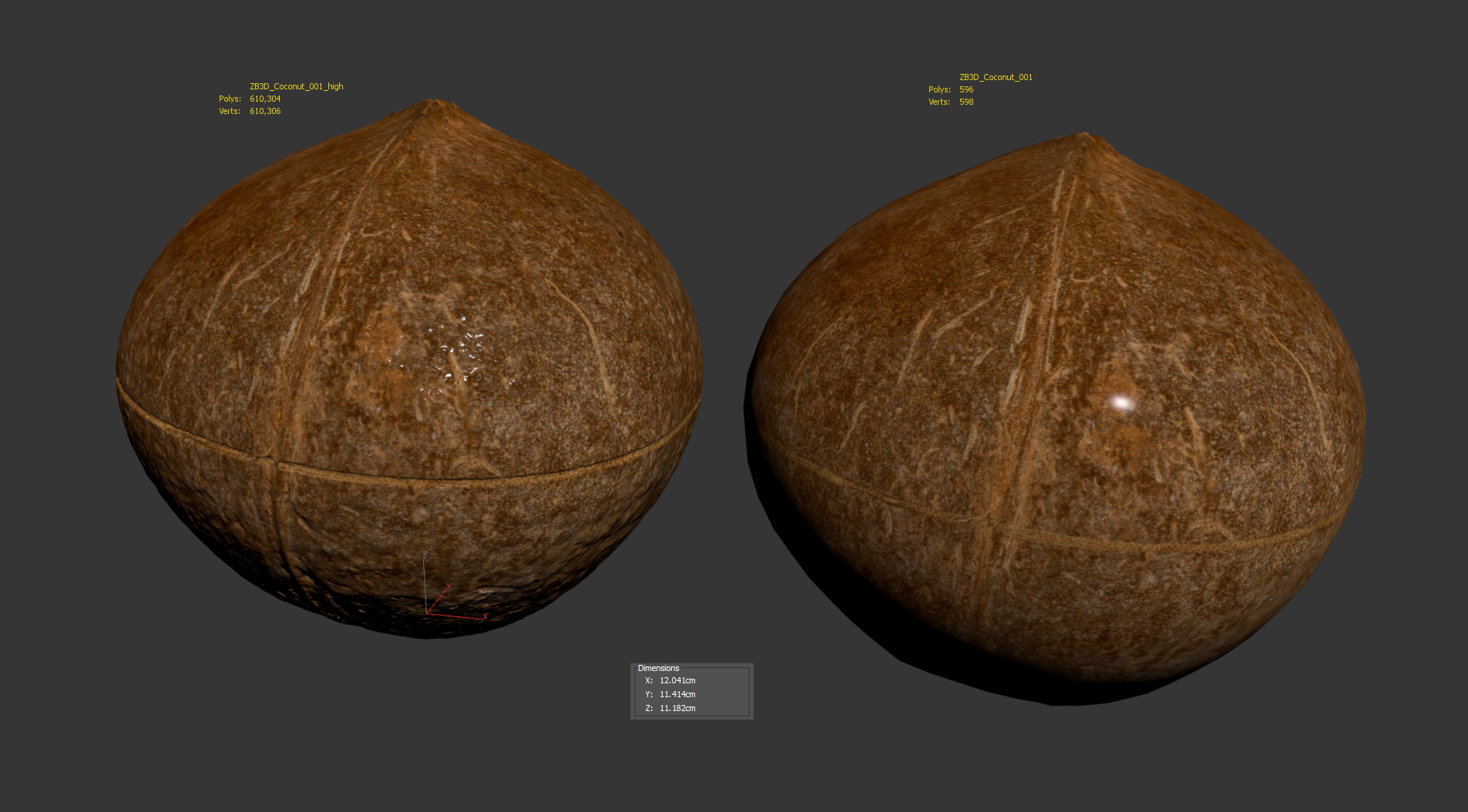Click the white specular highlight on right coconut
Image resolution: width=1468 pixels, height=812 pixels.
coord(1121,403)
